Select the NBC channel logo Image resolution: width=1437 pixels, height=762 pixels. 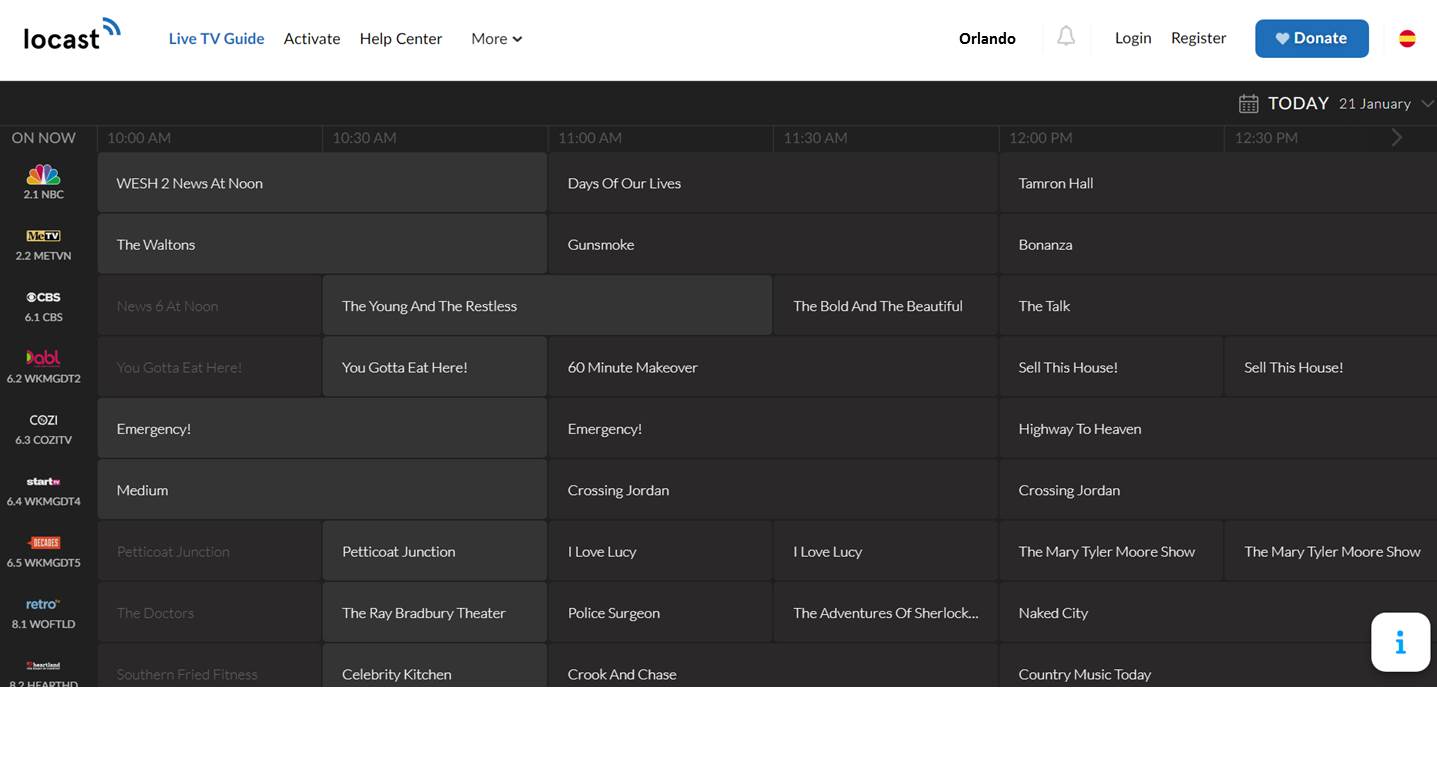pos(43,175)
